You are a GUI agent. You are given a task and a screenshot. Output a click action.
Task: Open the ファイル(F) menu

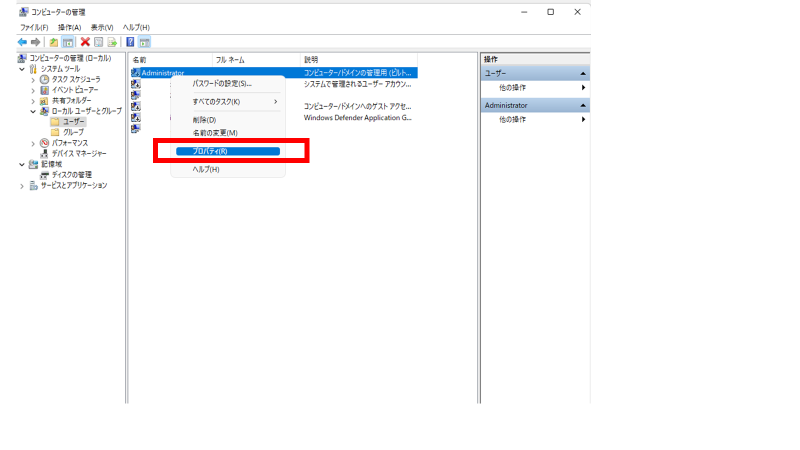click(x=34, y=28)
